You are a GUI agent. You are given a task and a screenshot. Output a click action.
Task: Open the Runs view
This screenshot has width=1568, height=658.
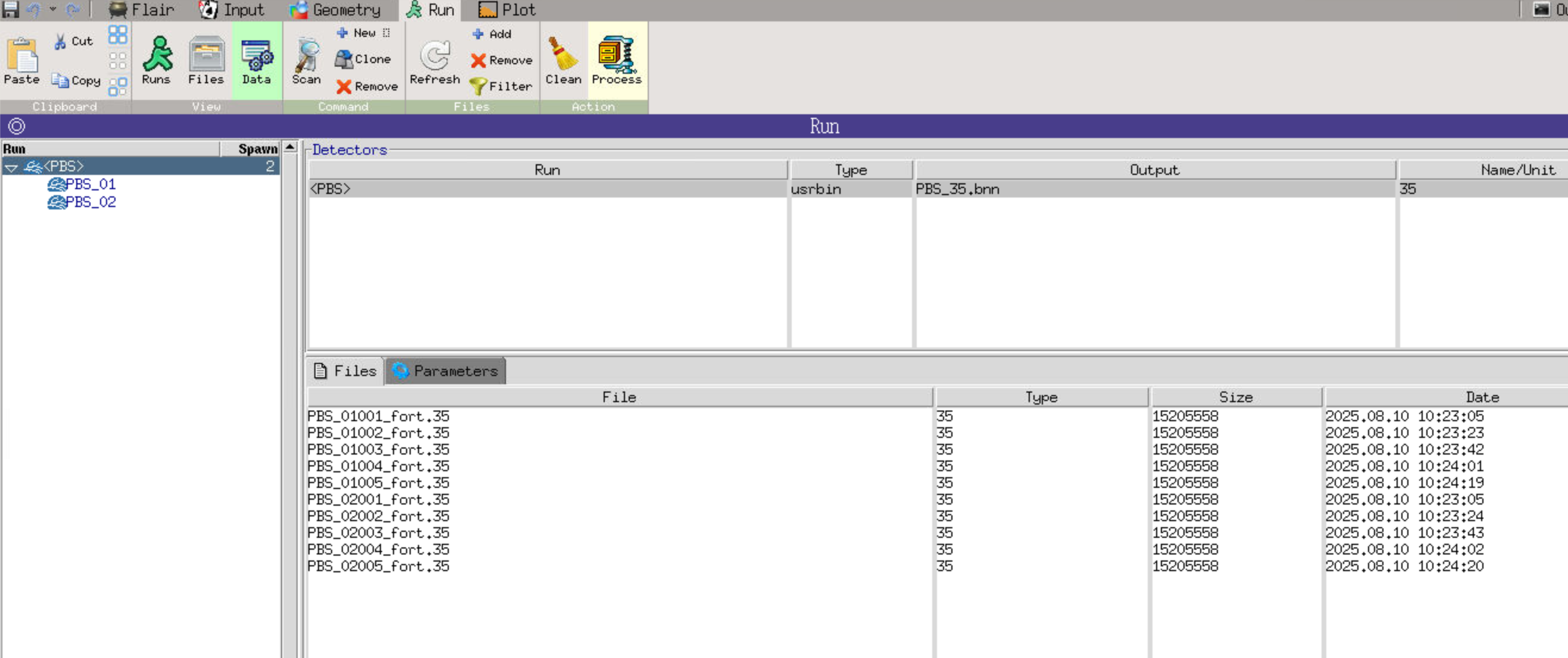point(157,60)
